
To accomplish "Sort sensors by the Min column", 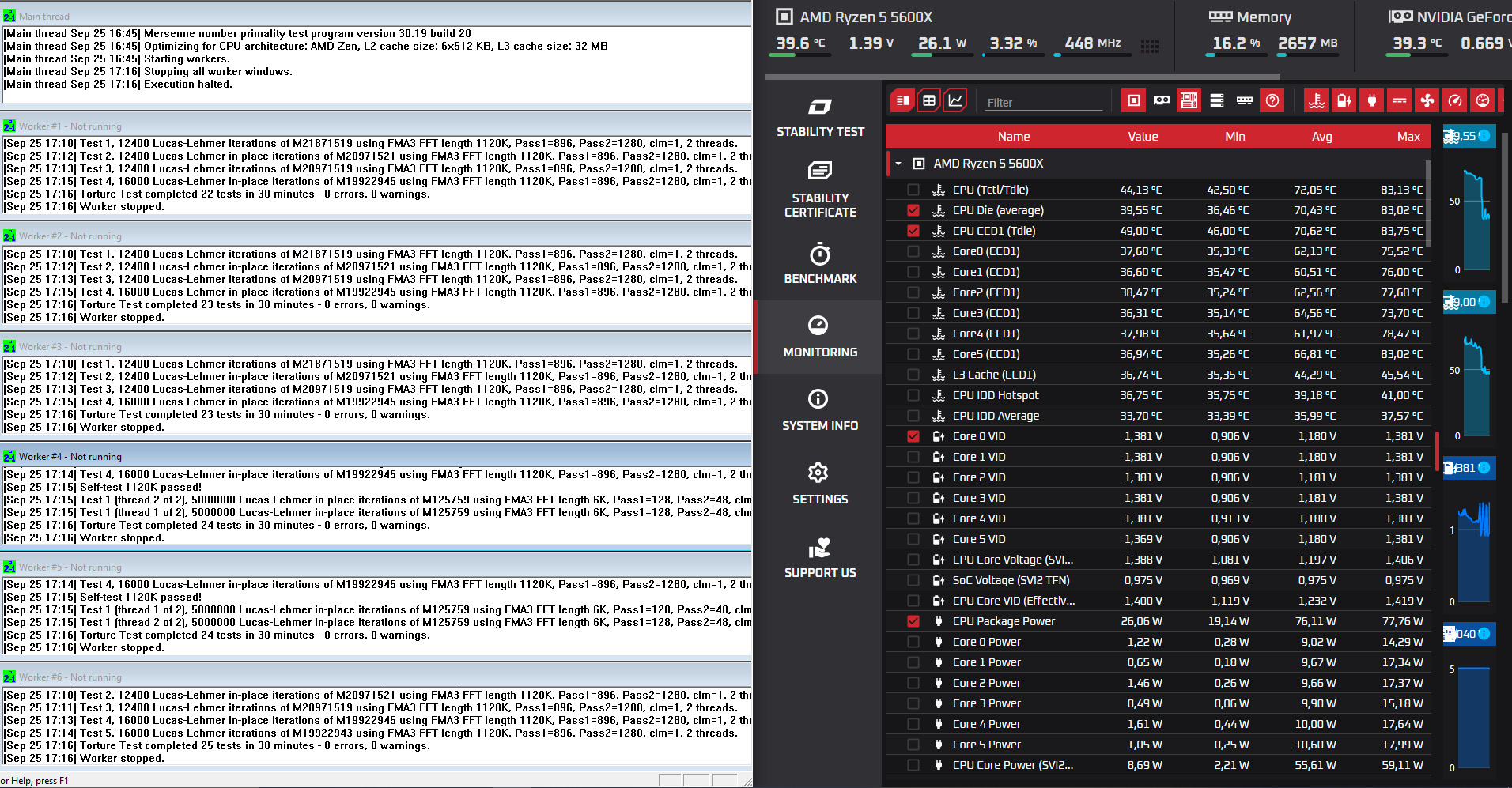I will point(1235,137).
